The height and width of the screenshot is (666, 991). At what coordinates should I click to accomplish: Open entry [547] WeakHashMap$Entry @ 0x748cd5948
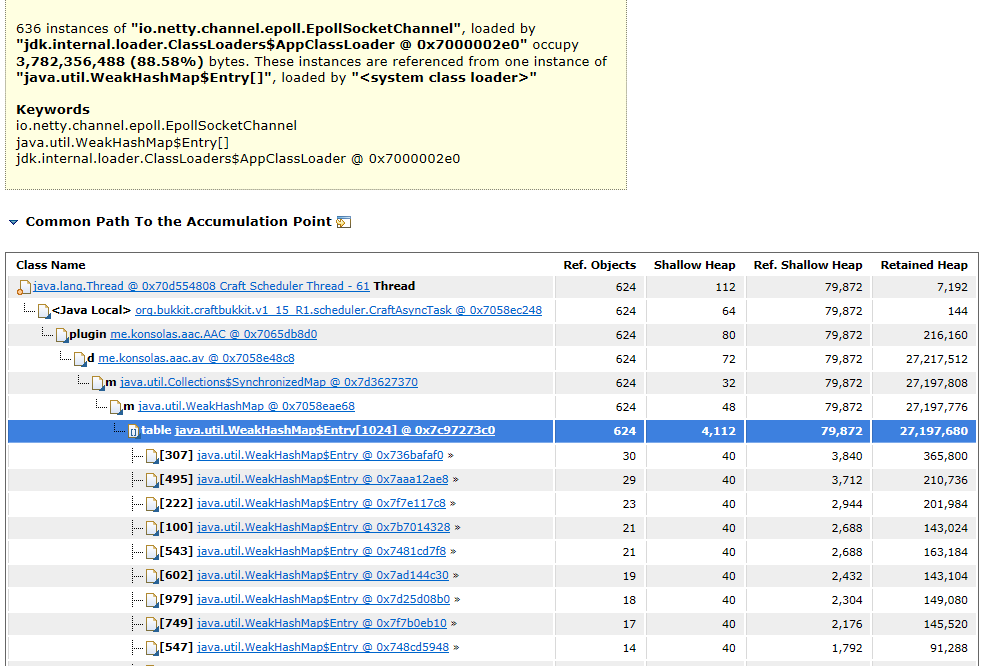click(x=323, y=647)
